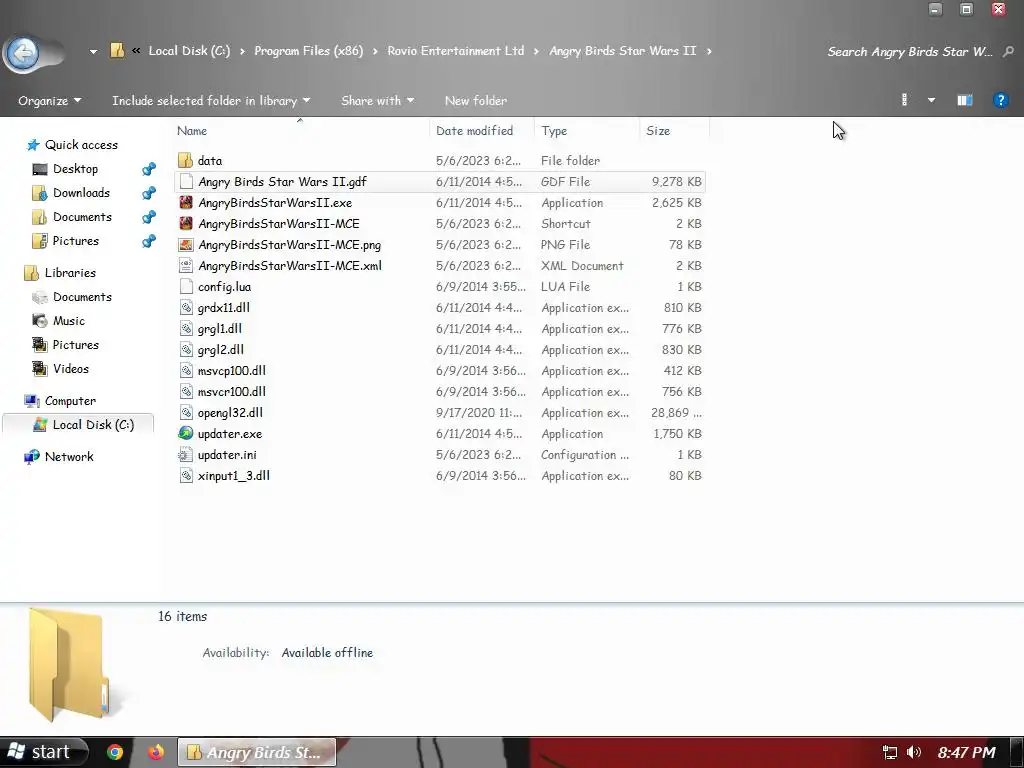This screenshot has height=768, width=1024.
Task: Expand arrow after Program Files (x86) breadcrumb
Action: (376, 51)
